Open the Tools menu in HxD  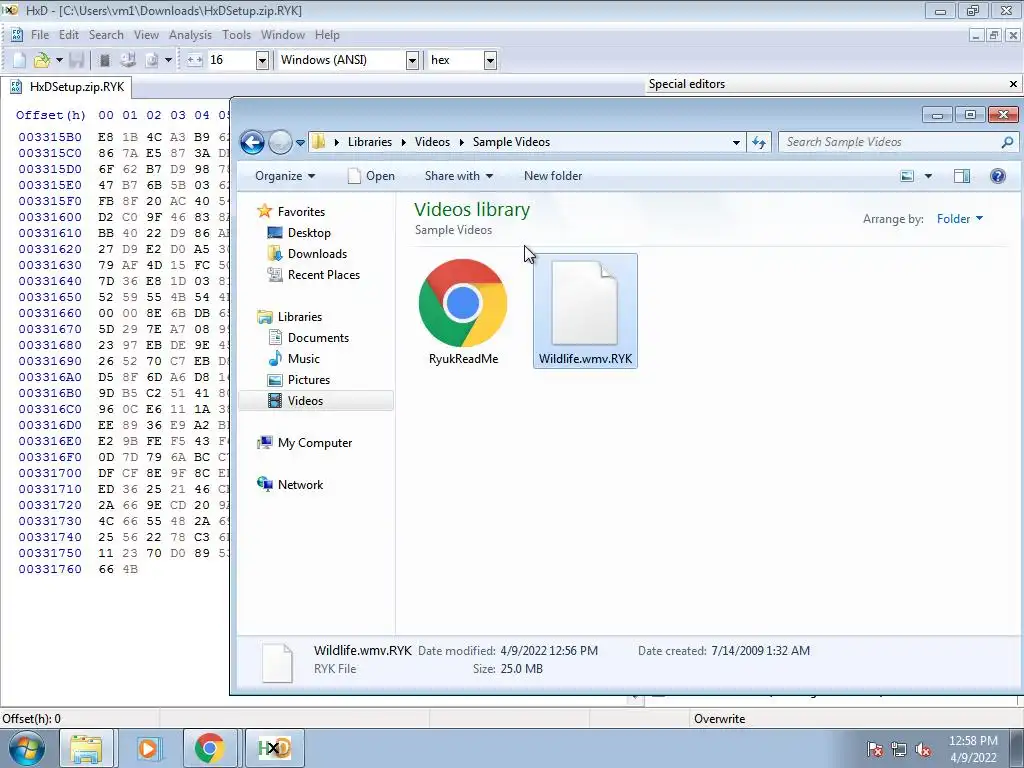236,35
